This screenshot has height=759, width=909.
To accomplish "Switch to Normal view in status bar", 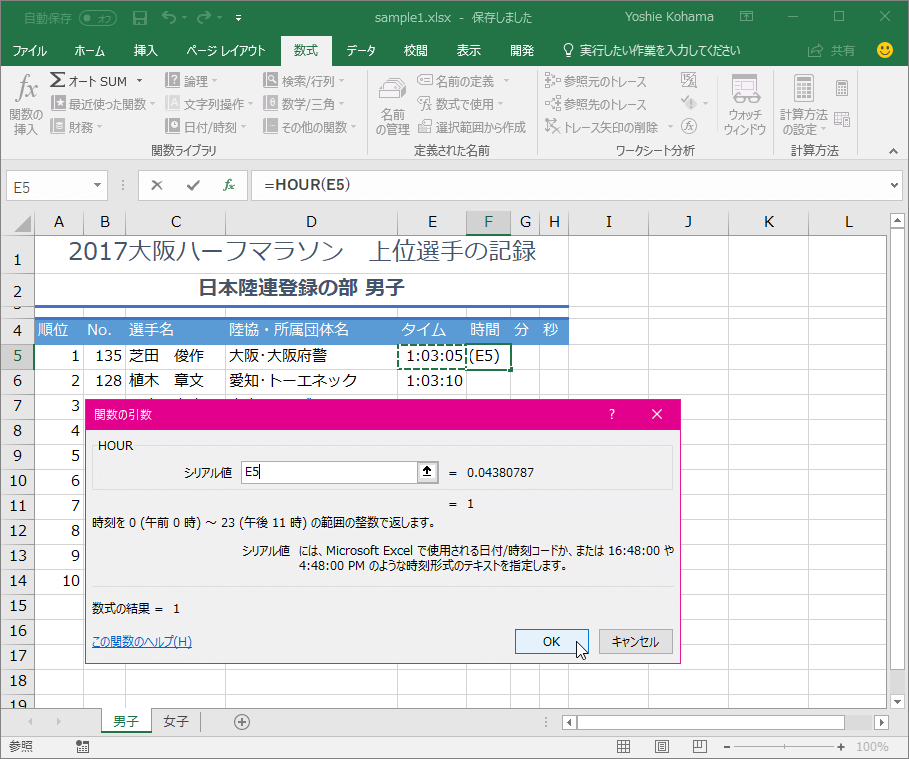I will (624, 746).
